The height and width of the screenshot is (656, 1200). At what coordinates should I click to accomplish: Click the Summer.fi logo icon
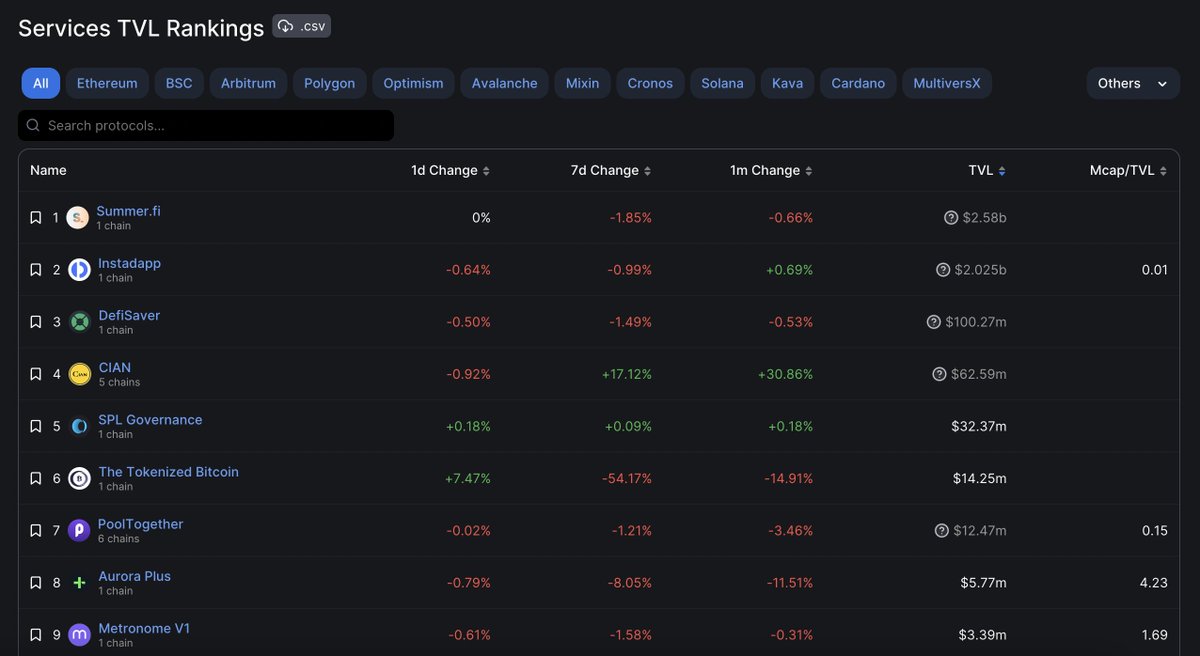(x=78, y=217)
